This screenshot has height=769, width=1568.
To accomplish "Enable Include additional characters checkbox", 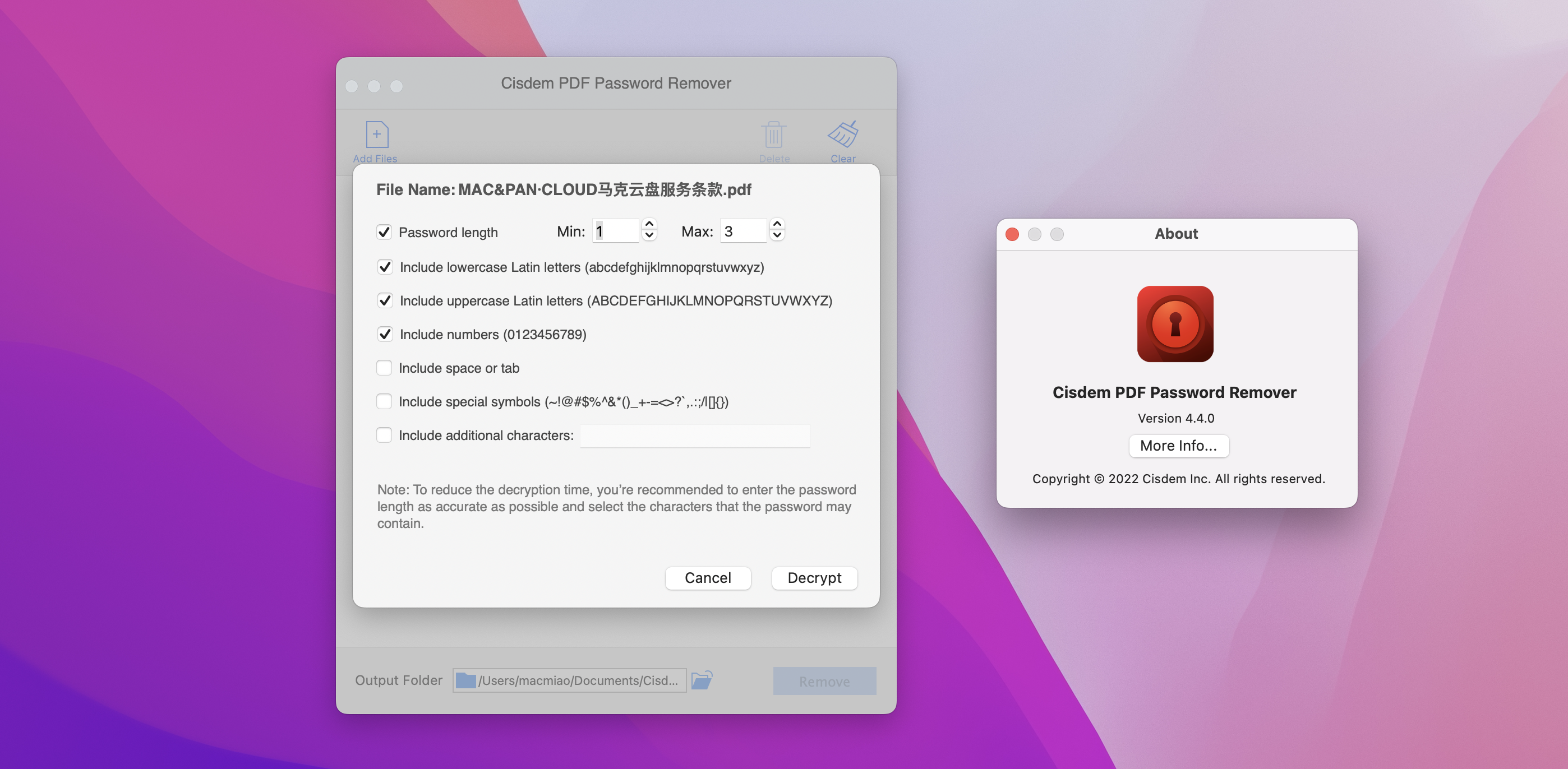I will point(384,435).
